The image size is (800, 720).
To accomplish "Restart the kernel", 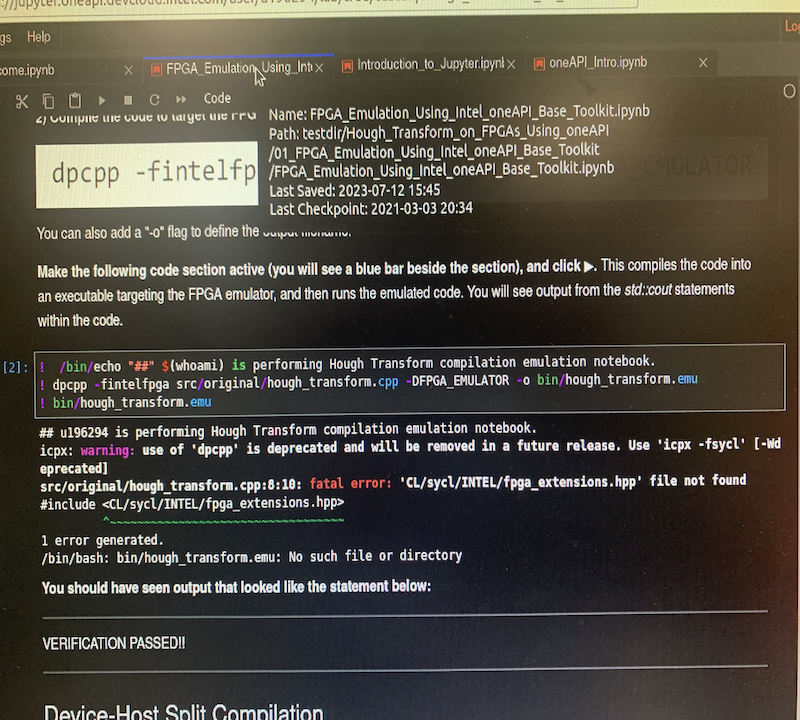I will coord(157,98).
